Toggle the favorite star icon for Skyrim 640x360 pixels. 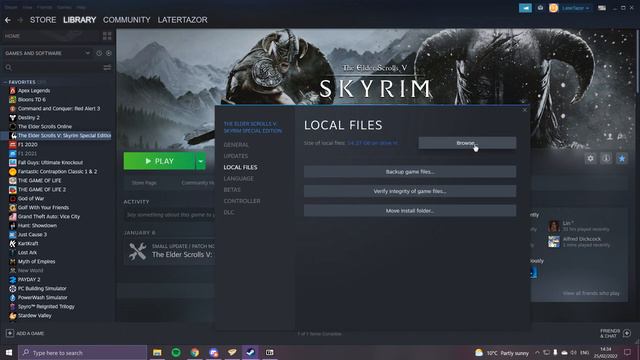pos(622,158)
